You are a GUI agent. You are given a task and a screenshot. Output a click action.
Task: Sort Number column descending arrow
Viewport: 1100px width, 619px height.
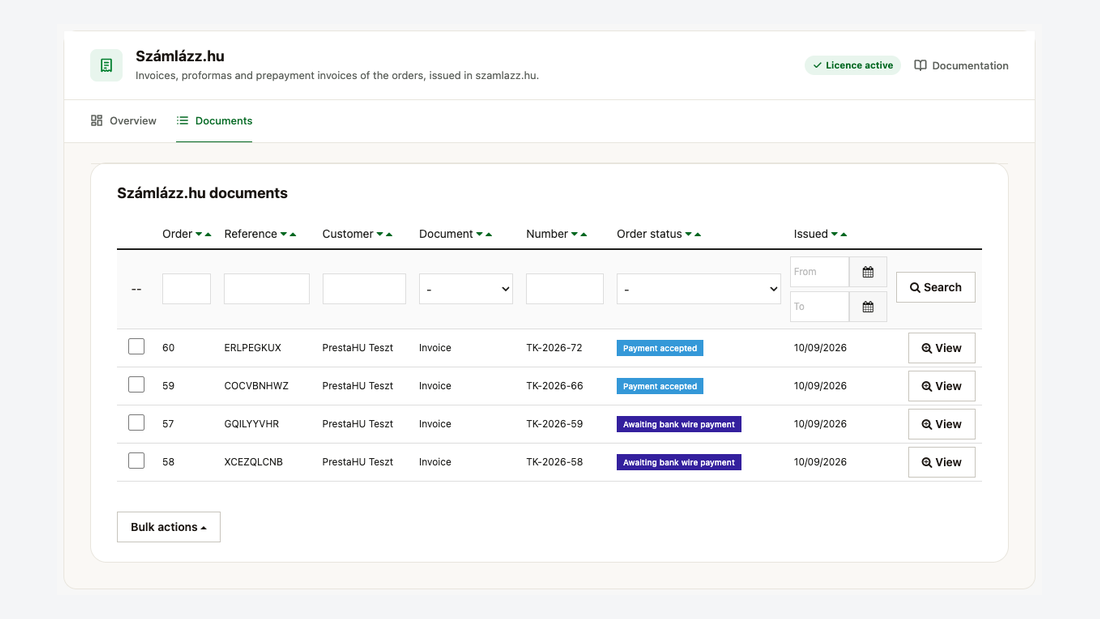(574, 234)
